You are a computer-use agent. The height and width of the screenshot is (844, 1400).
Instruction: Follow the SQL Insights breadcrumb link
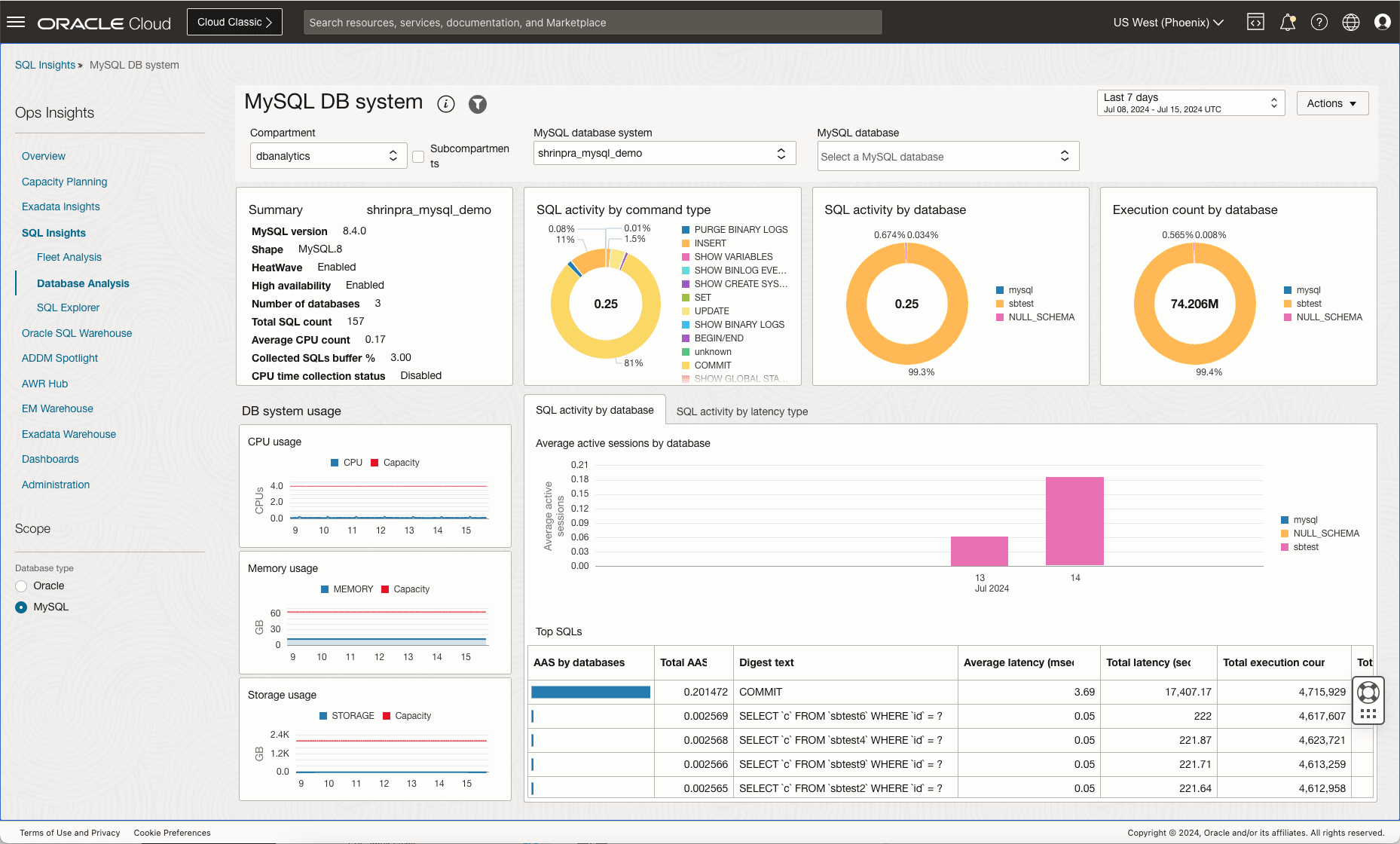click(45, 65)
